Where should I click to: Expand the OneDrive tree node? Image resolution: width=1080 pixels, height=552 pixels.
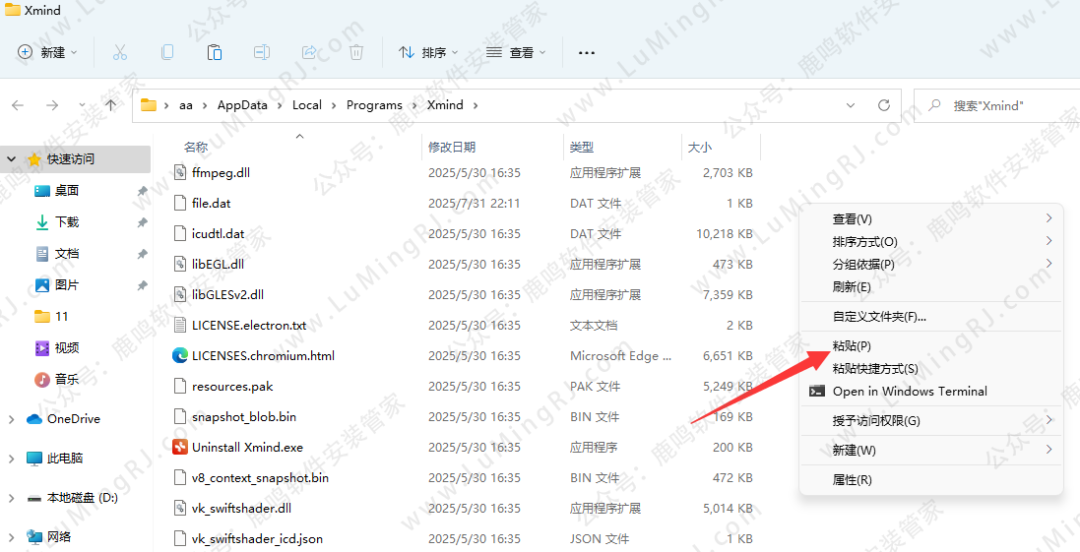11,419
